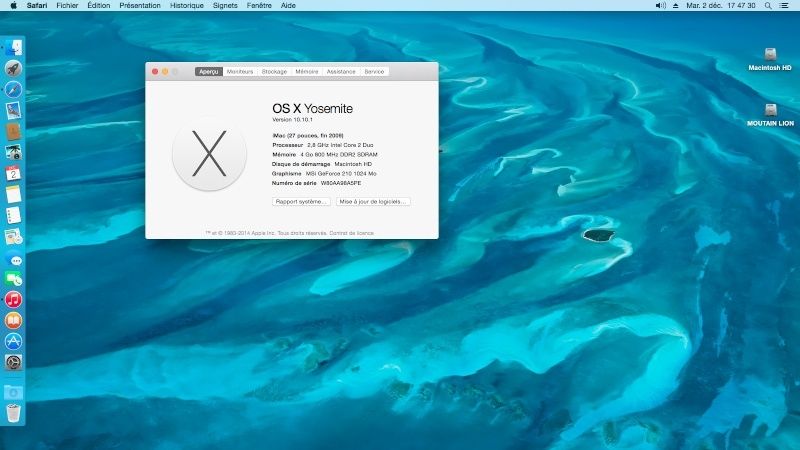Open iTunes music note icon
Image resolution: width=800 pixels, height=450 pixels.
pos(13,299)
